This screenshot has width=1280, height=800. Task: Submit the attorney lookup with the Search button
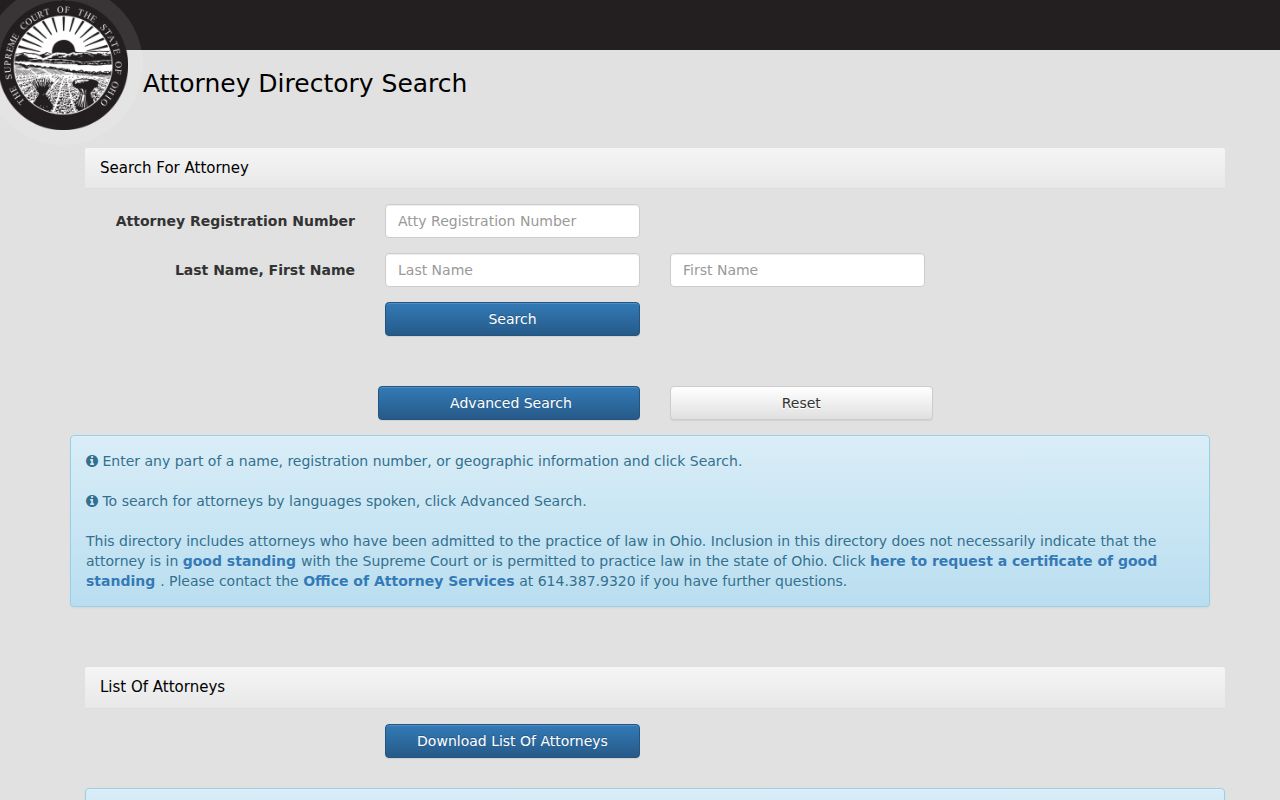point(512,319)
